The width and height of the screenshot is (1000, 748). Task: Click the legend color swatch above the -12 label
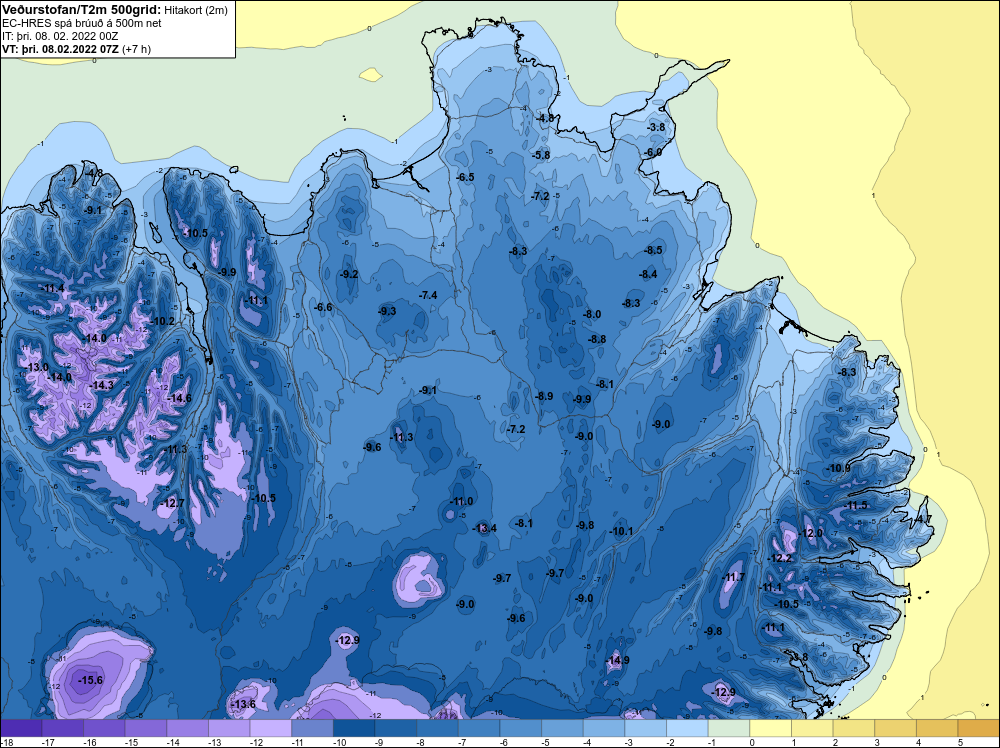[x=270, y=728]
